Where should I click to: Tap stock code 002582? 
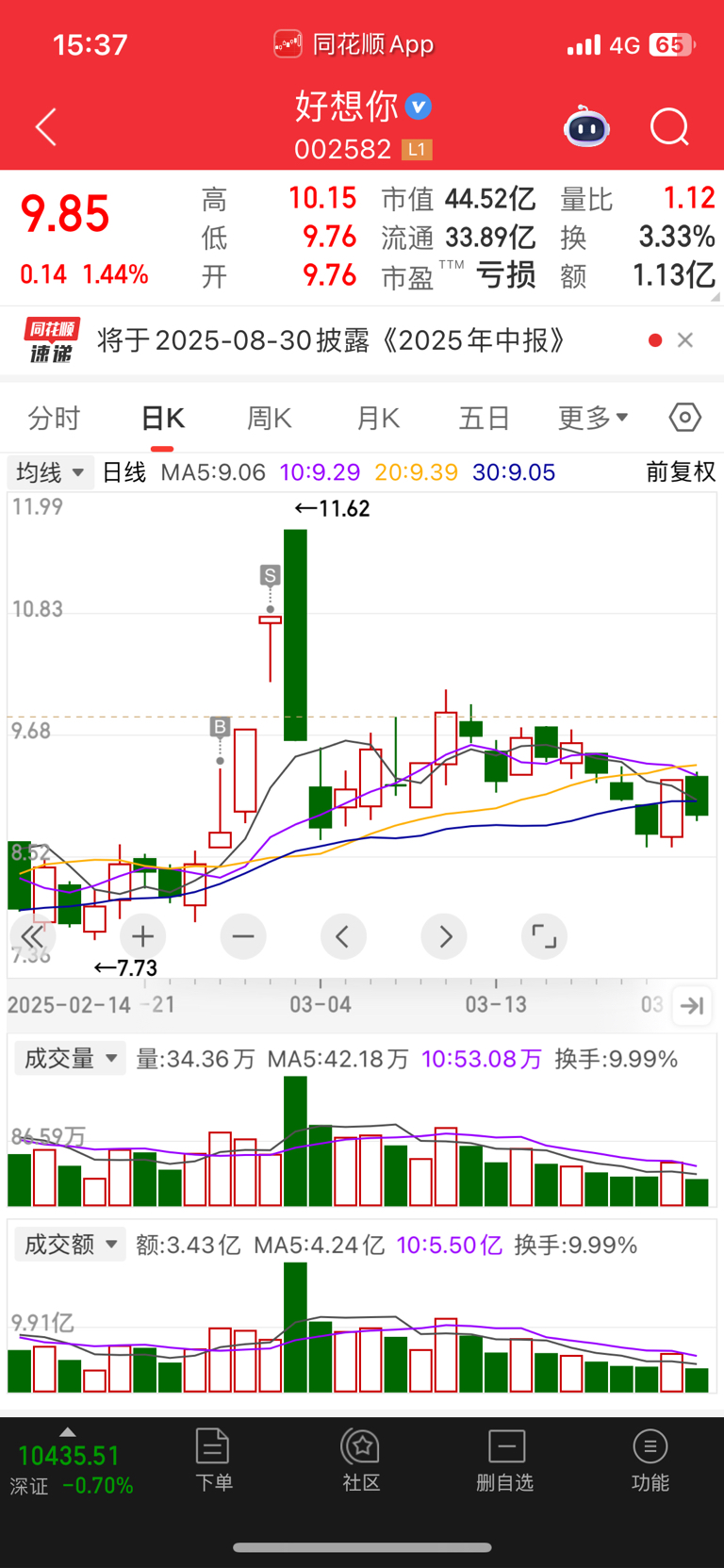[342, 149]
